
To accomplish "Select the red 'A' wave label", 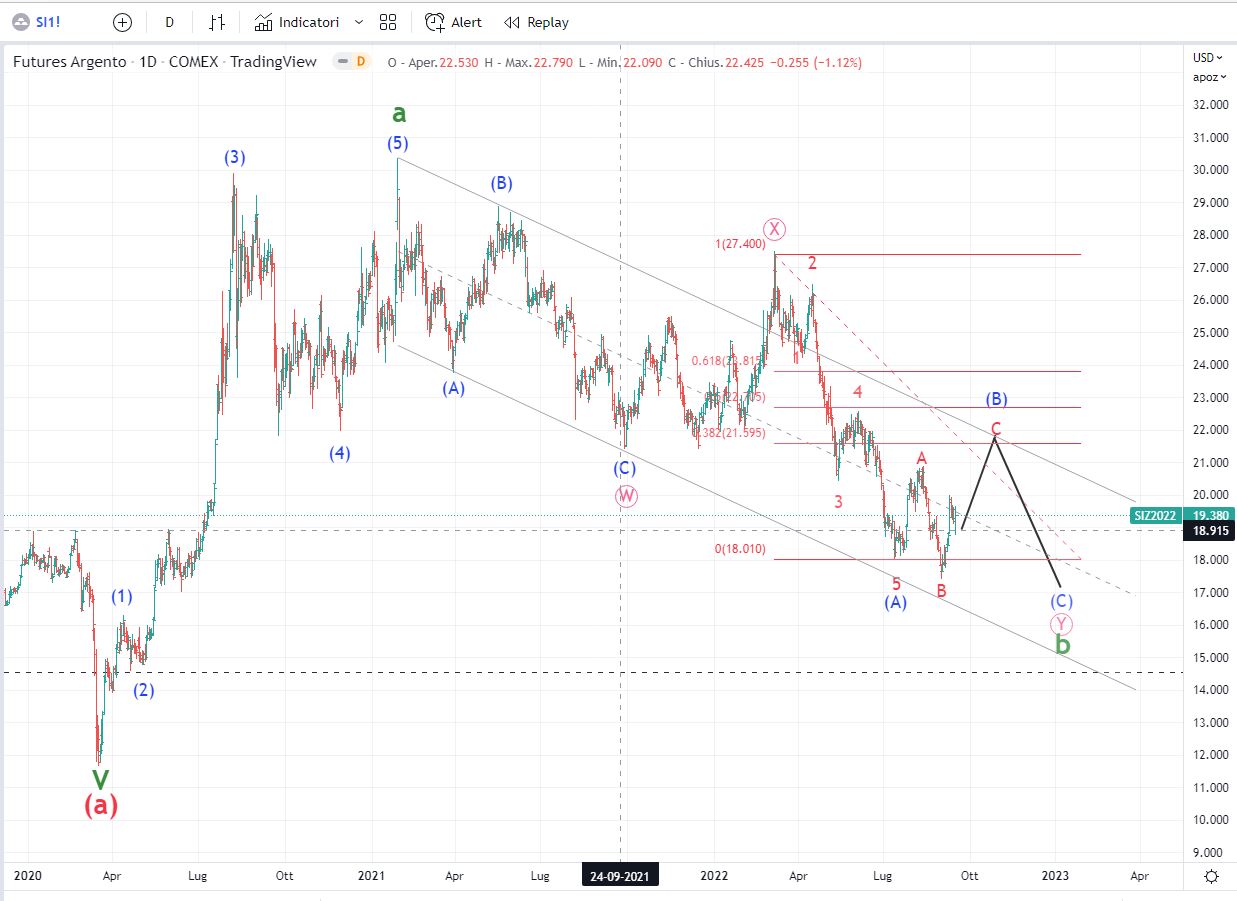I will click(922, 458).
